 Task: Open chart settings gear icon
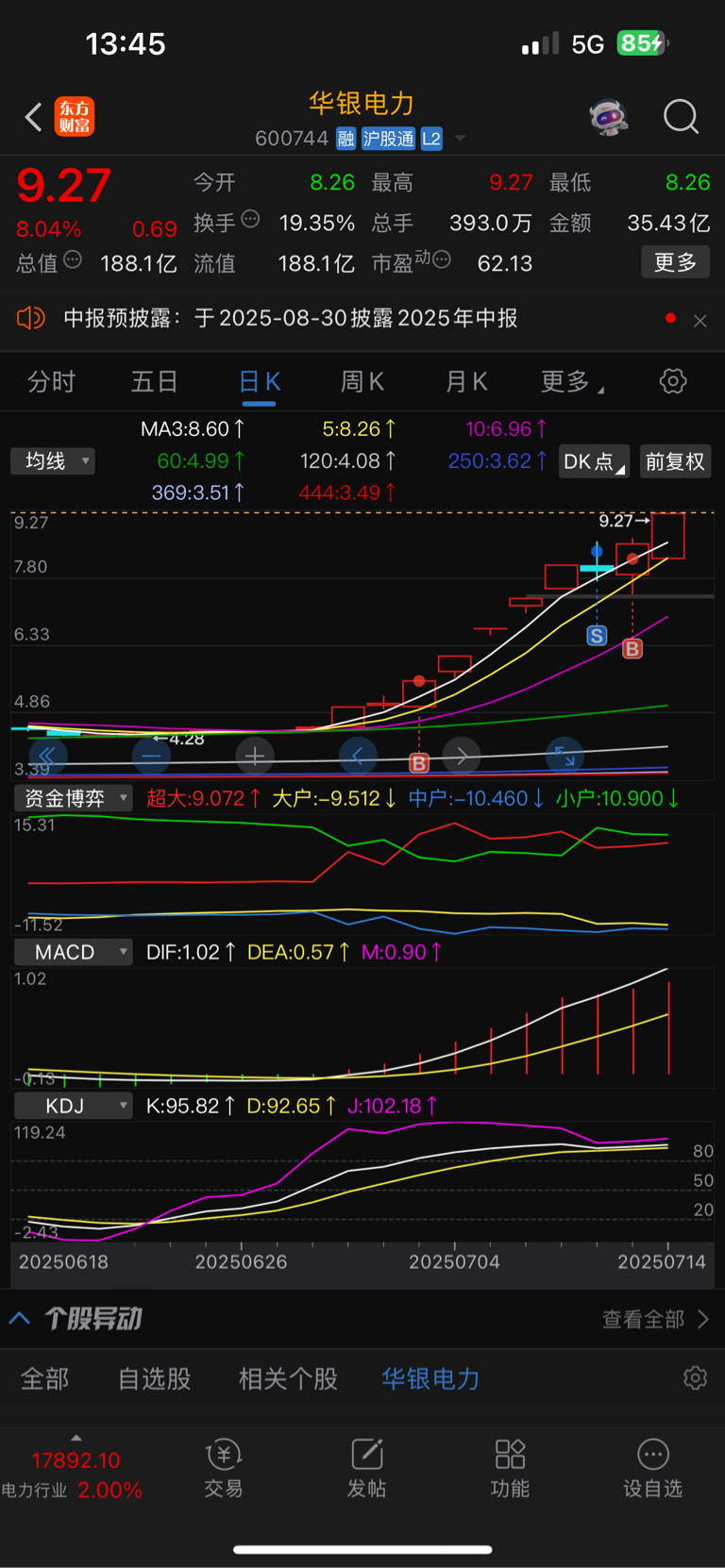(x=672, y=381)
